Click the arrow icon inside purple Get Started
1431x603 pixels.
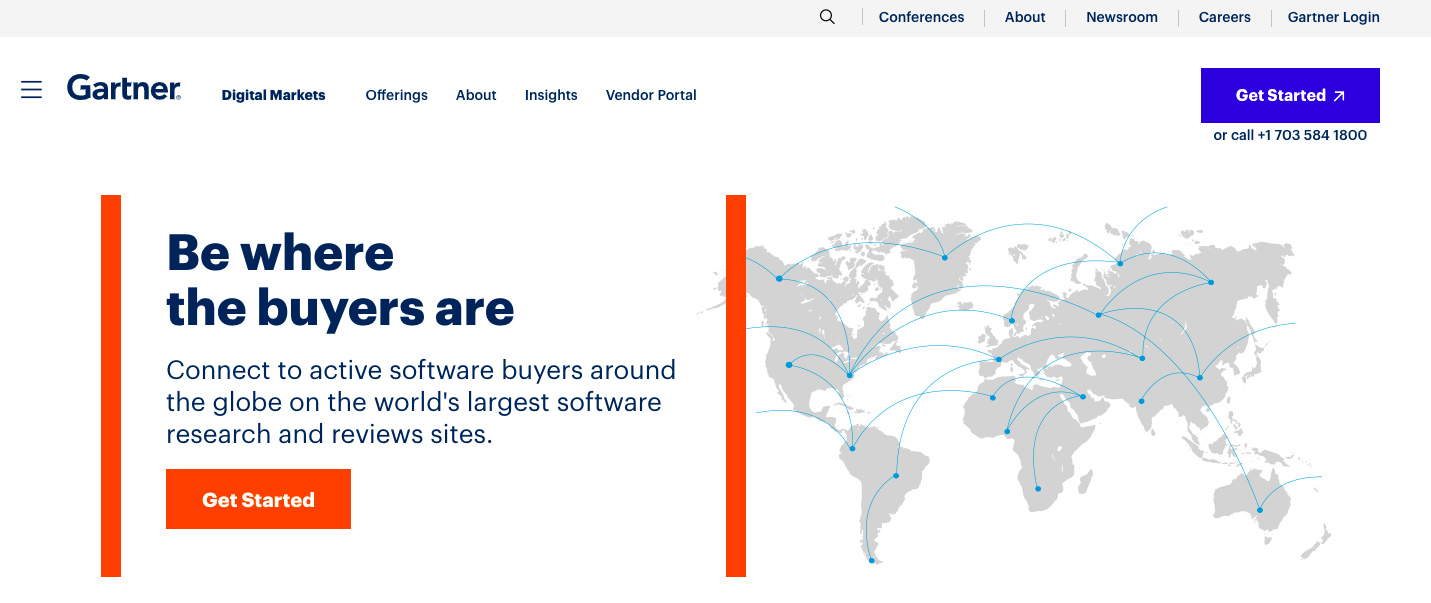click(x=1339, y=95)
